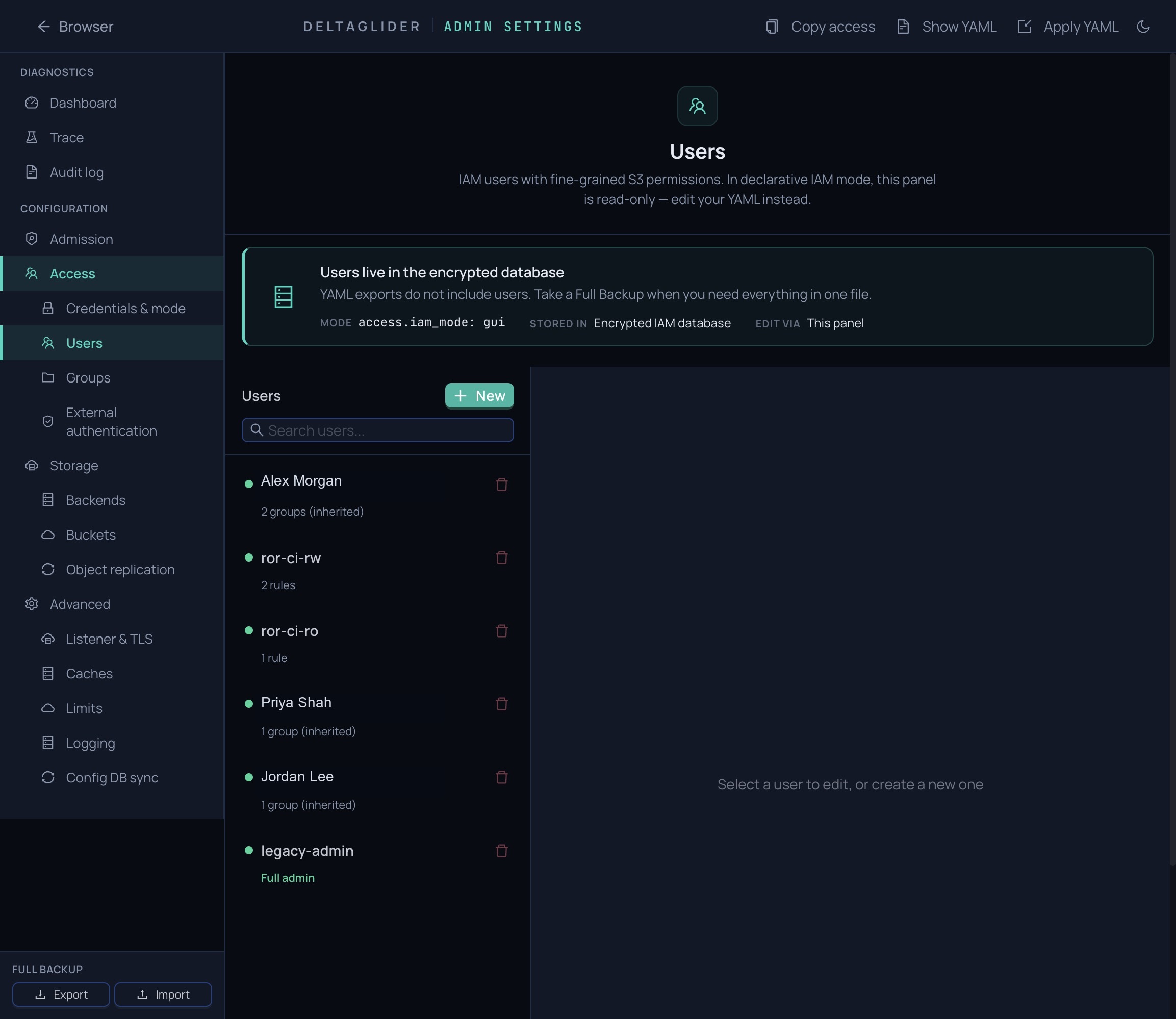Click the Search users field

pyautogui.click(x=377, y=430)
